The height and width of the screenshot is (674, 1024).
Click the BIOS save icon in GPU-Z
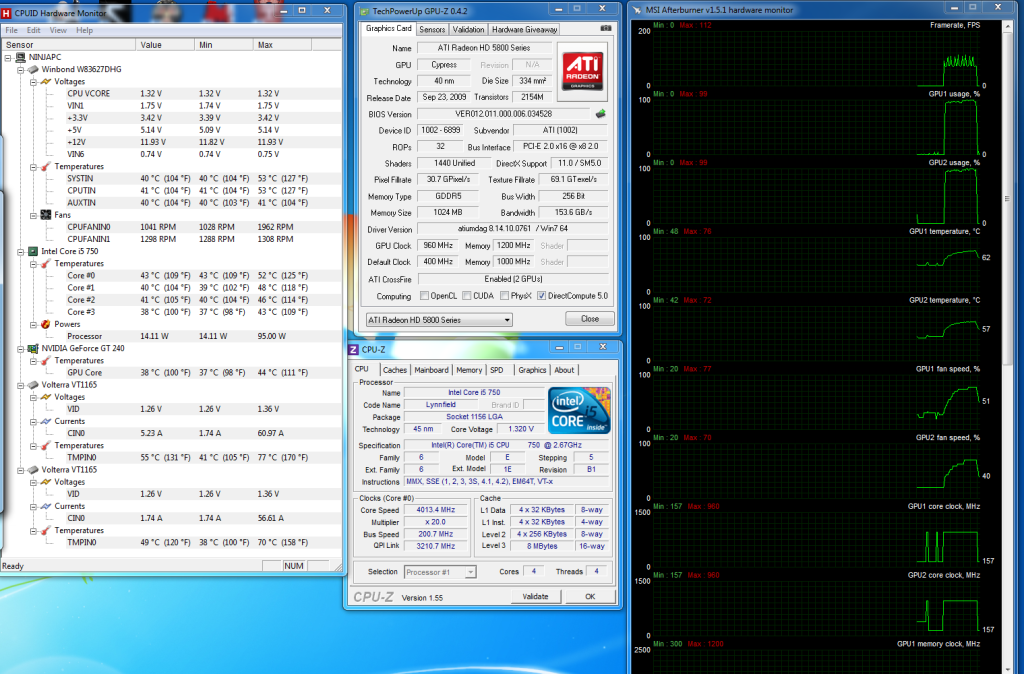(x=600, y=114)
